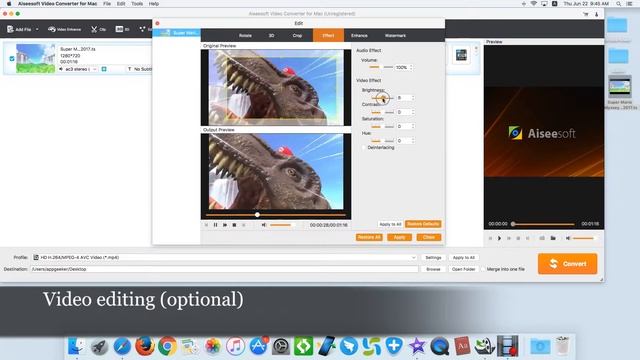Image resolution: width=640 pixels, height=360 pixels.
Task: Switch to the Enhance tab
Action: click(x=359, y=36)
